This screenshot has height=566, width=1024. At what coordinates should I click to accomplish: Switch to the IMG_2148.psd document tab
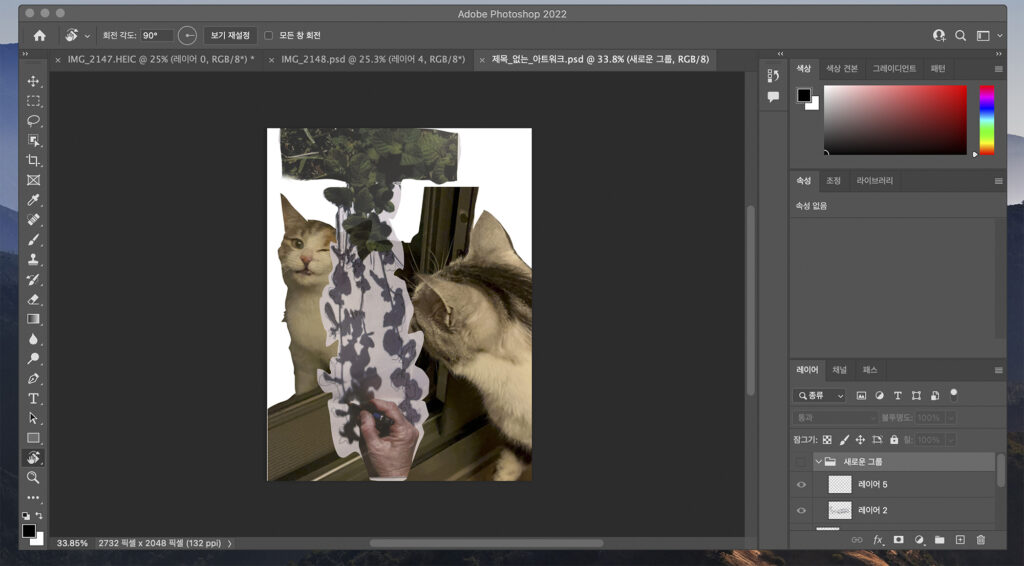click(x=372, y=60)
